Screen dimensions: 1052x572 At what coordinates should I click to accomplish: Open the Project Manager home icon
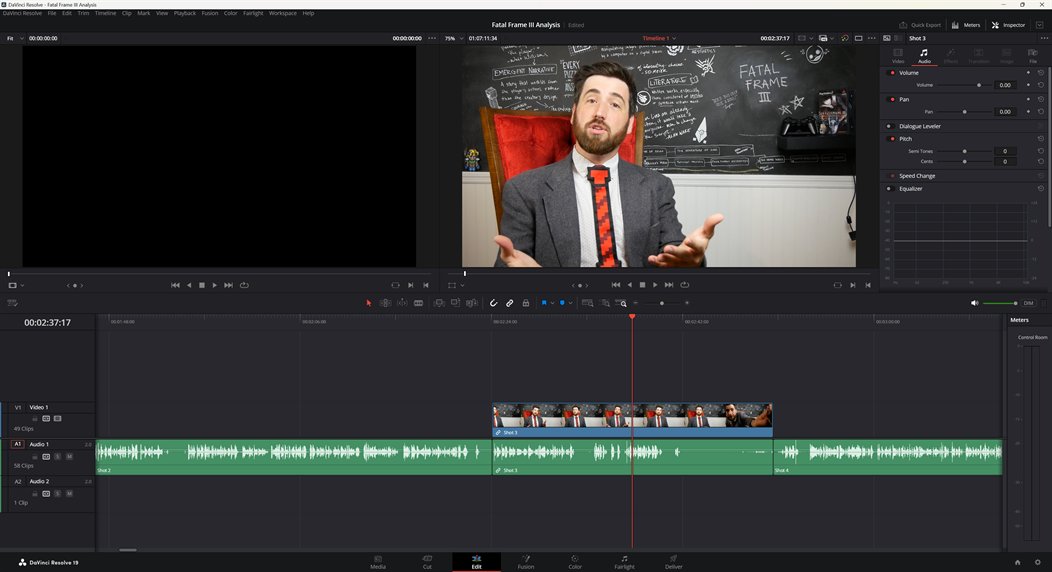(x=1017, y=562)
